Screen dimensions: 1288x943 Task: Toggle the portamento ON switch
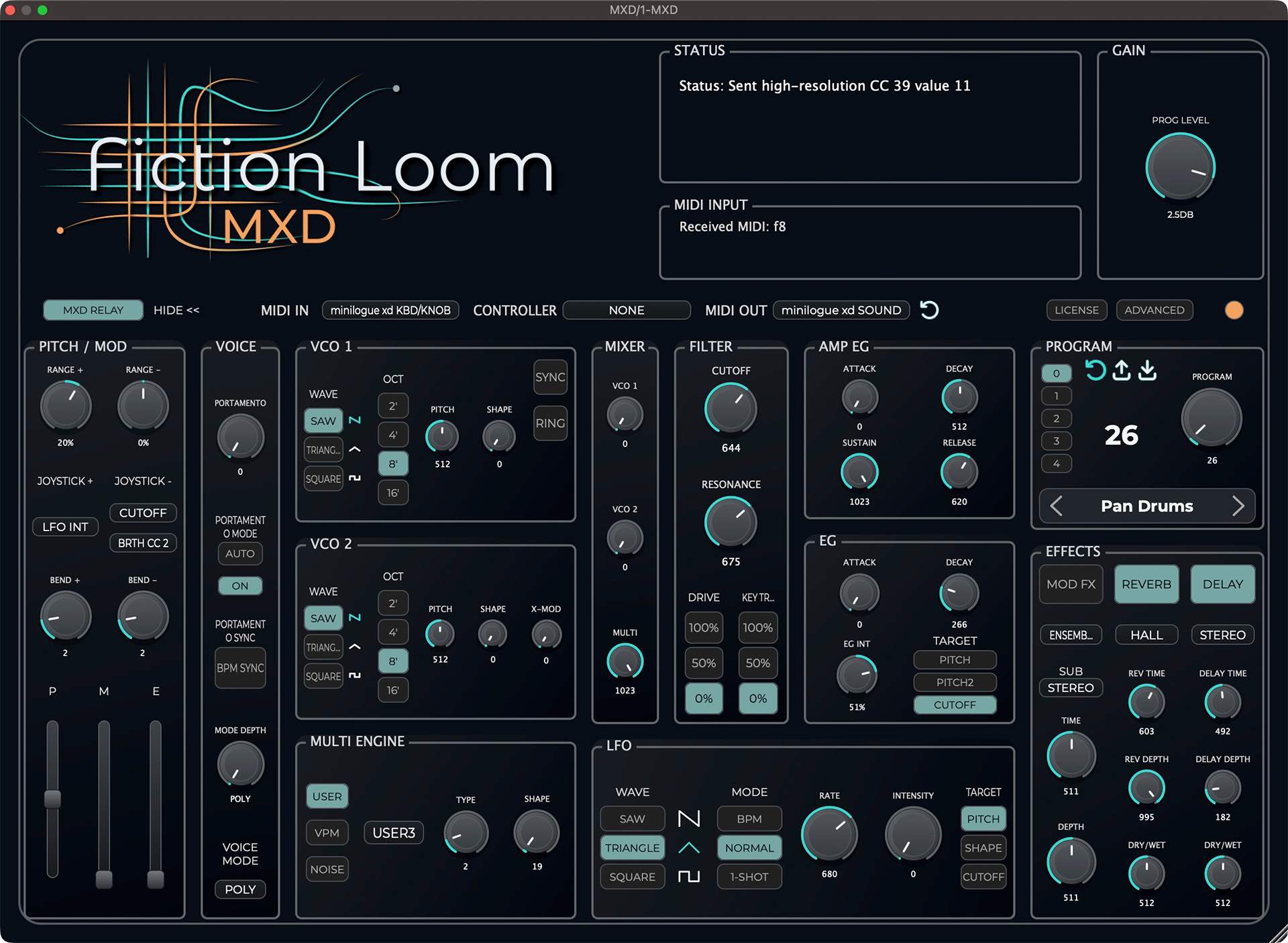point(240,586)
